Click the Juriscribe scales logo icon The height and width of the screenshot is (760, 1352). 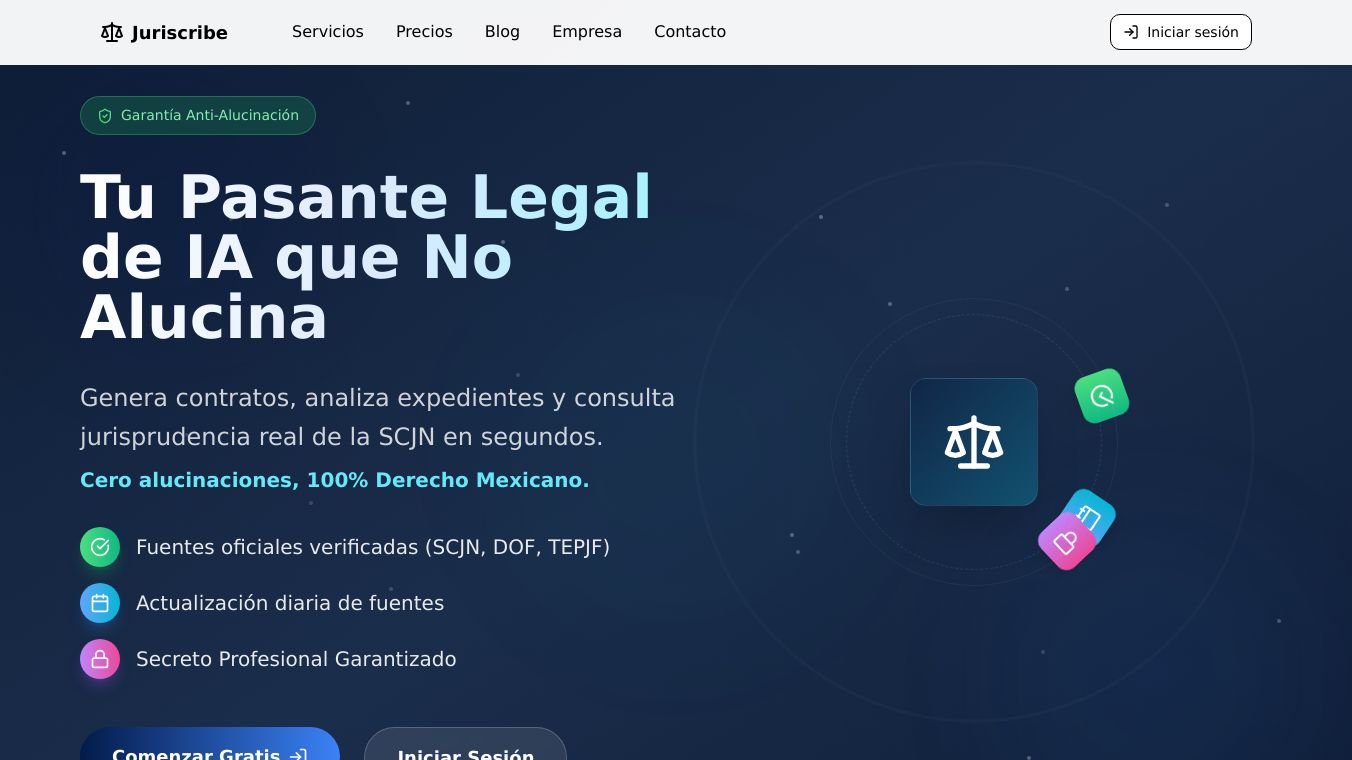pos(112,33)
